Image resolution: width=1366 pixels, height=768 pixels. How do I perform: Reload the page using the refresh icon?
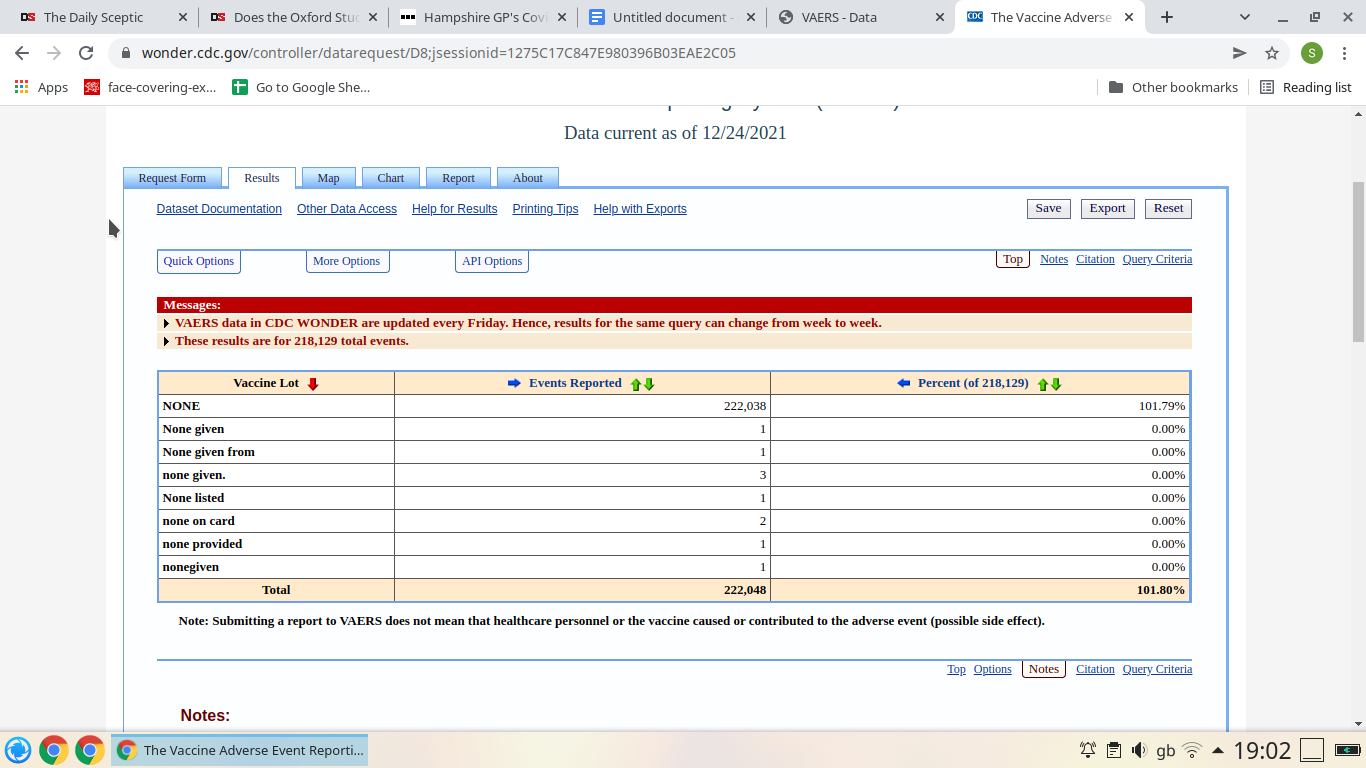click(x=86, y=53)
